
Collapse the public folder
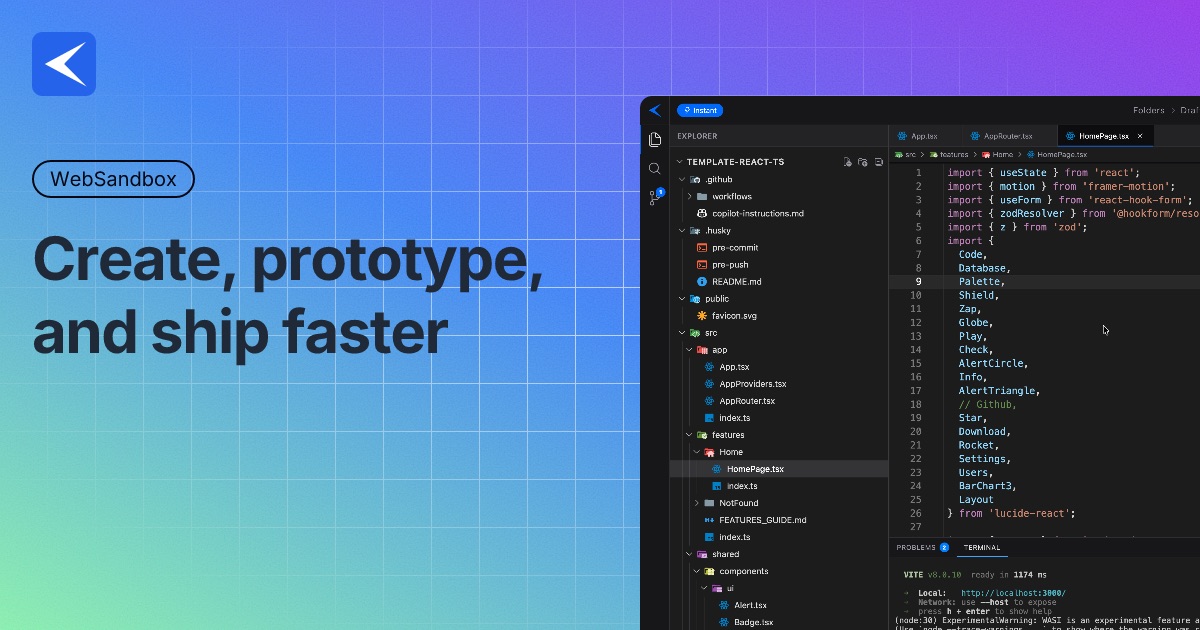[x=682, y=299]
